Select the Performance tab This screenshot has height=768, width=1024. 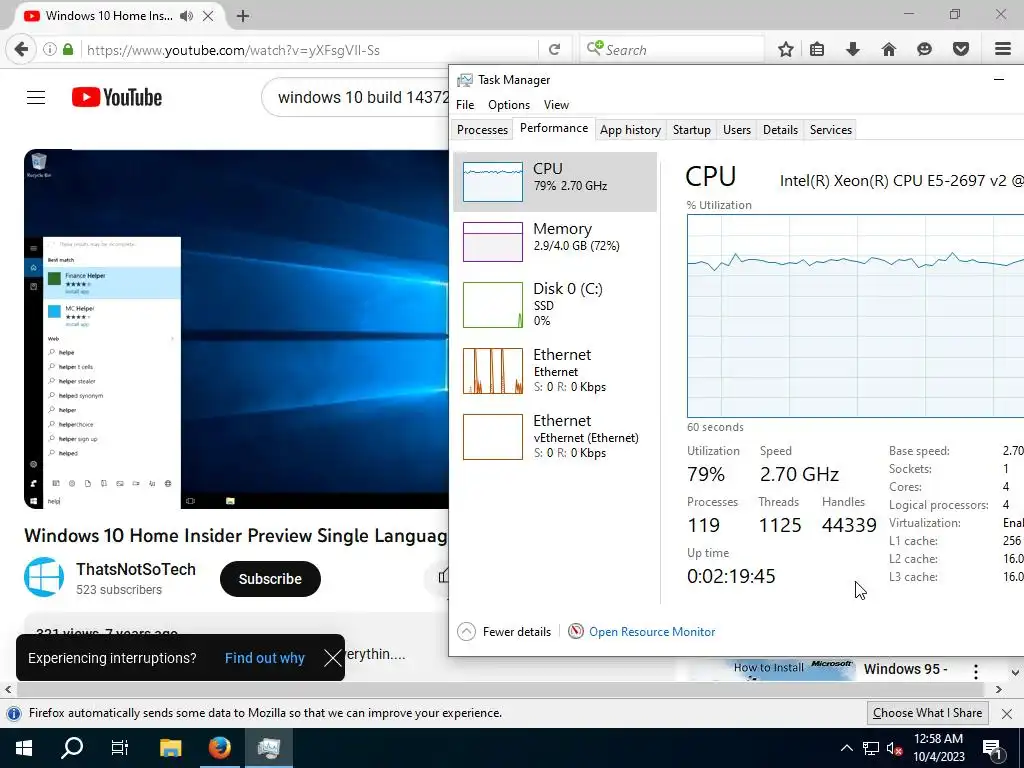(x=554, y=128)
